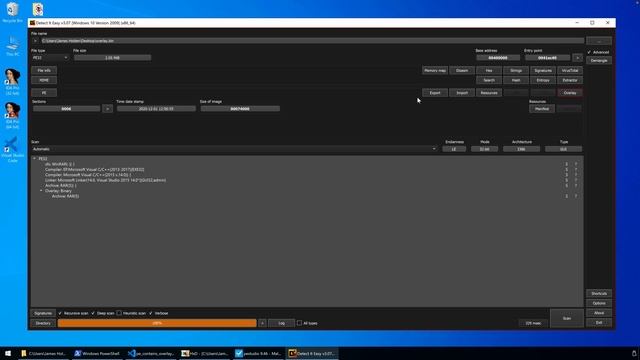The width and height of the screenshot is (640, 360).
Task: Open the Strings view
Action: (x=516, y=71)
